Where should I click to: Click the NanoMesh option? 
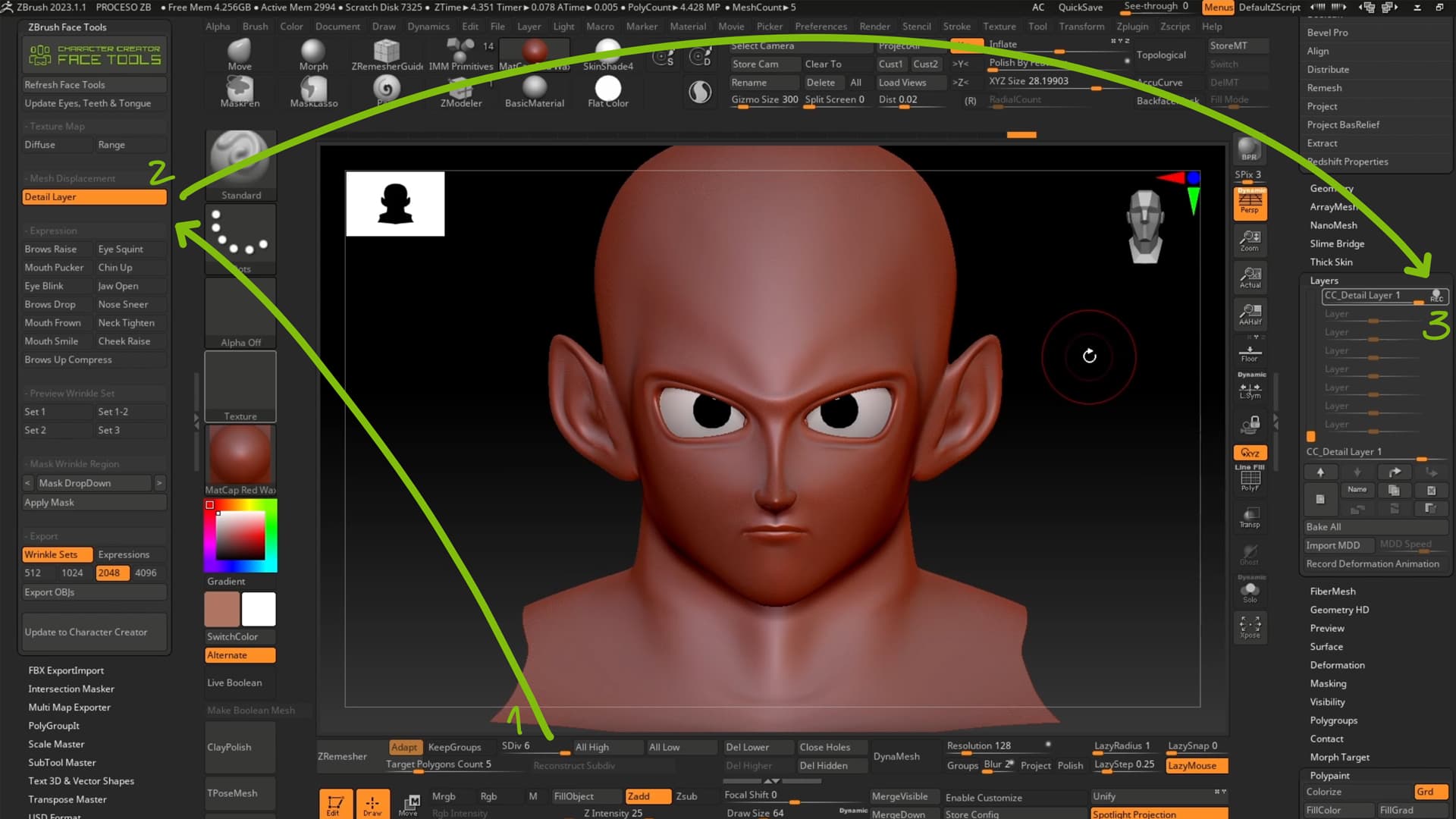(1334, 225)
